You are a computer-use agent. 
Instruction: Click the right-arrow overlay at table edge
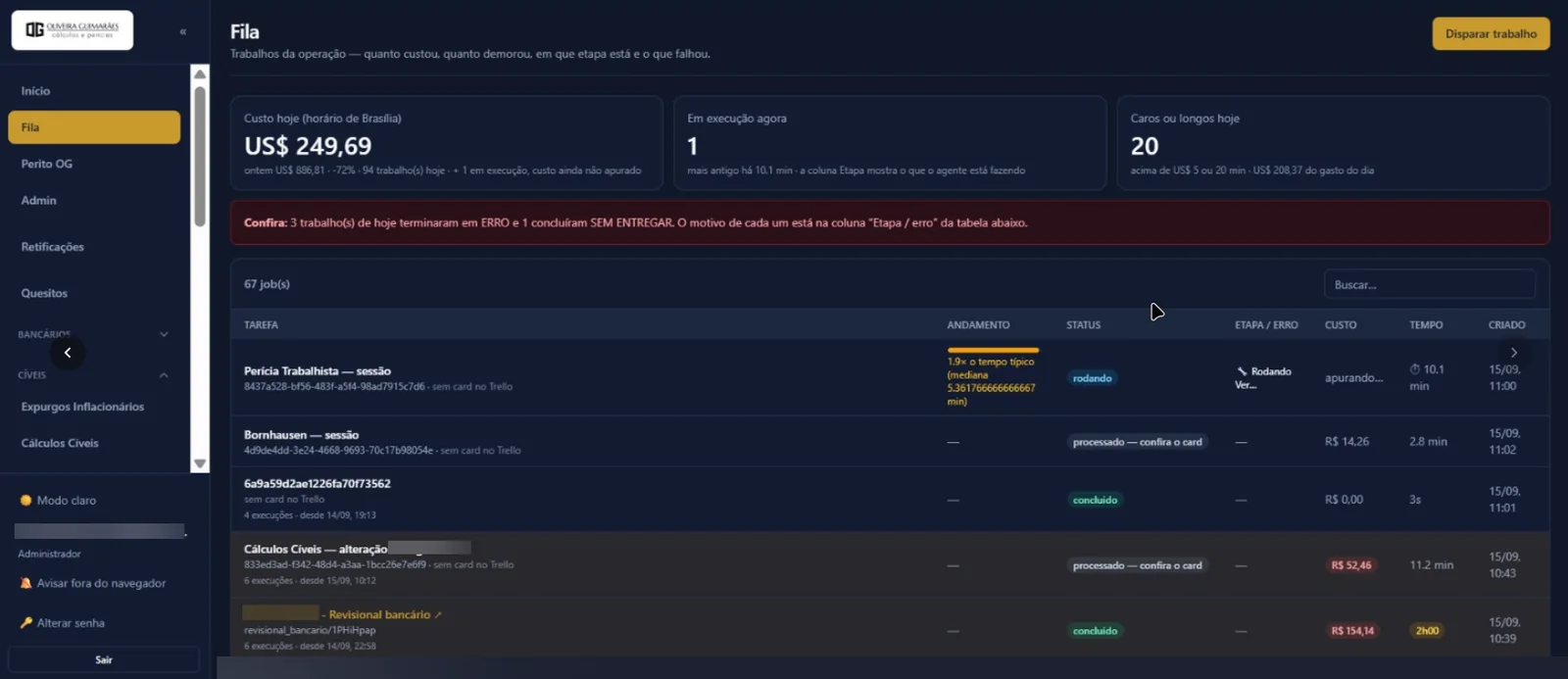point(1514,353)
